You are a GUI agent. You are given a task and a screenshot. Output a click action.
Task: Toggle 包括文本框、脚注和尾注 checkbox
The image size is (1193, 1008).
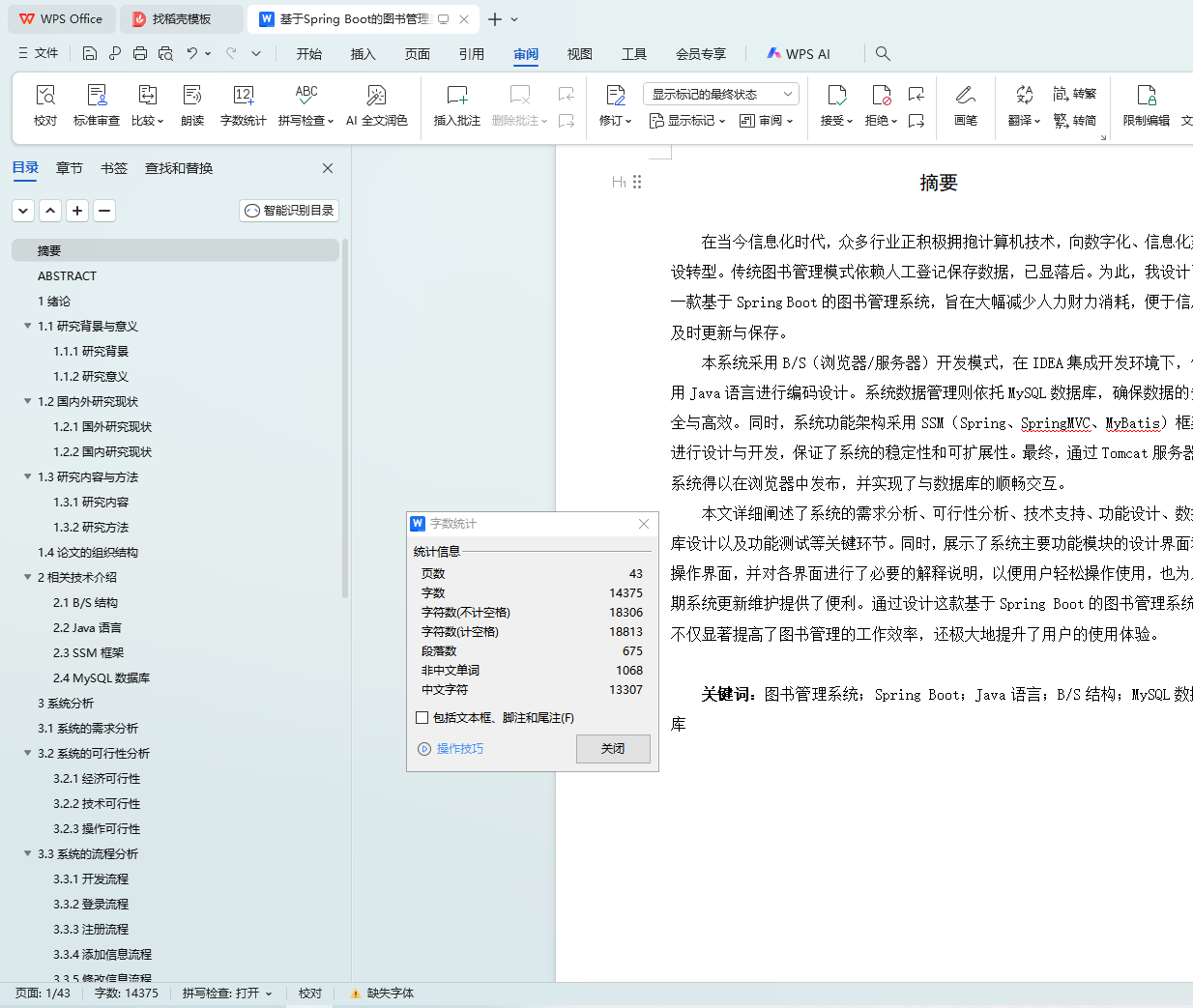422,718
